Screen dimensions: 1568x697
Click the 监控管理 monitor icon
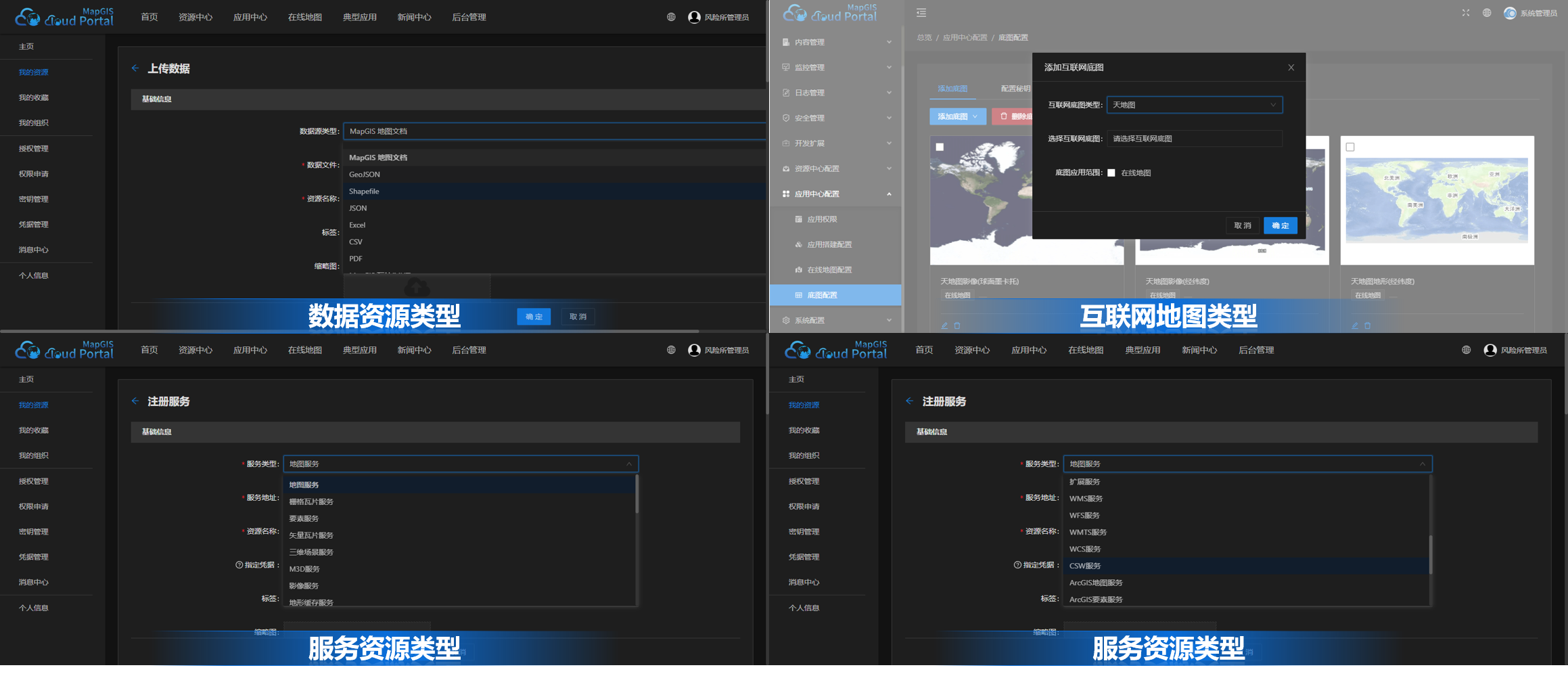coord(785,68)
